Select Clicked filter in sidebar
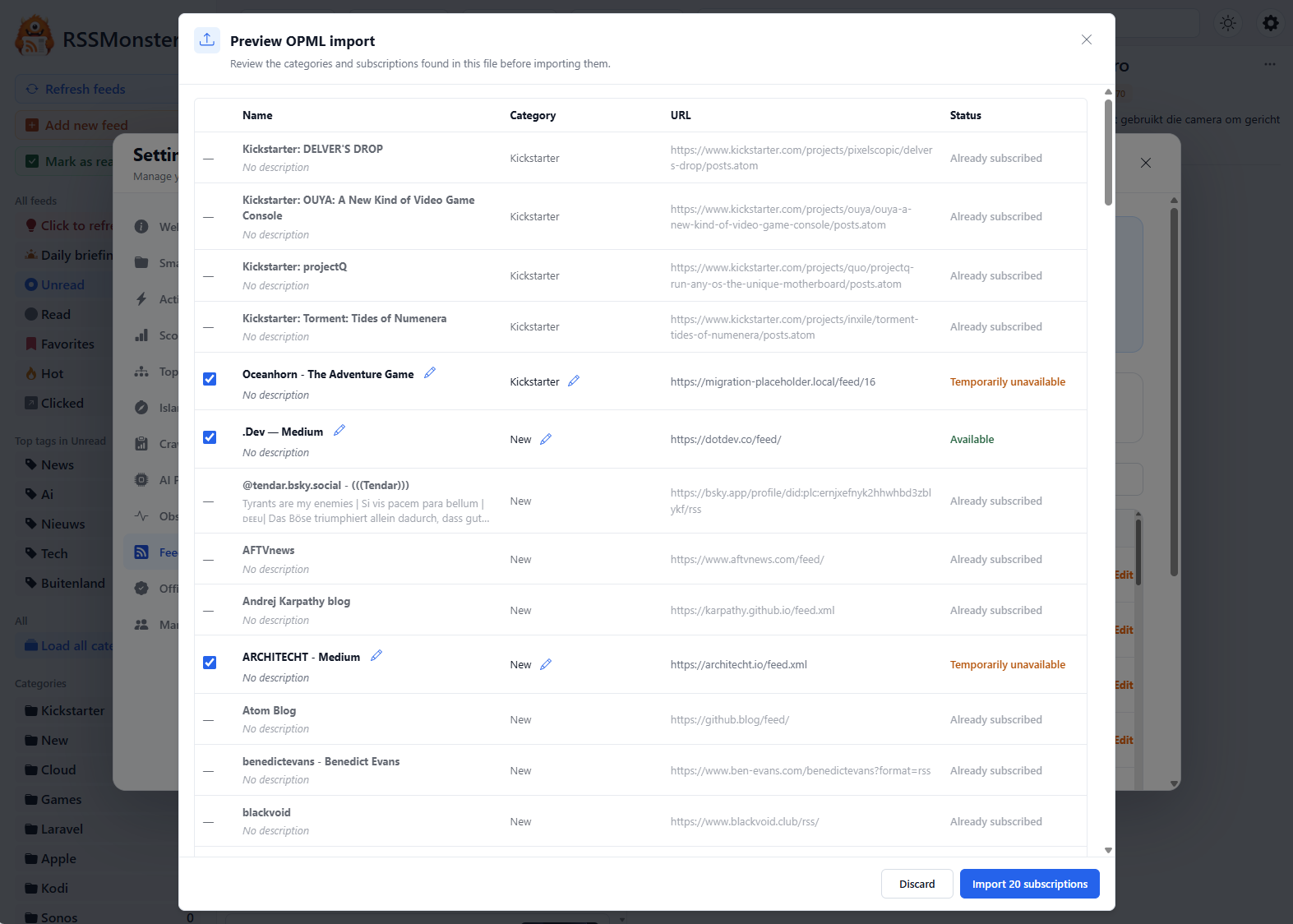This screenshot has height=924, width=1293. point(62,403)
